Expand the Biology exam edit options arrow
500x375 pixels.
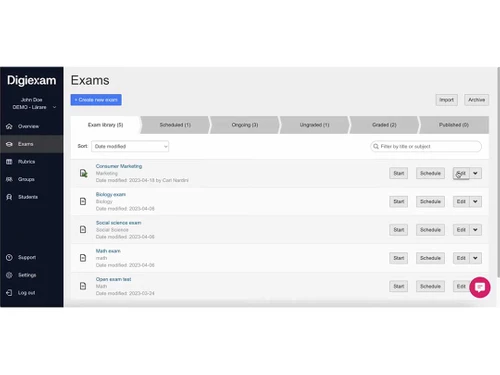(x=475, y=201)
